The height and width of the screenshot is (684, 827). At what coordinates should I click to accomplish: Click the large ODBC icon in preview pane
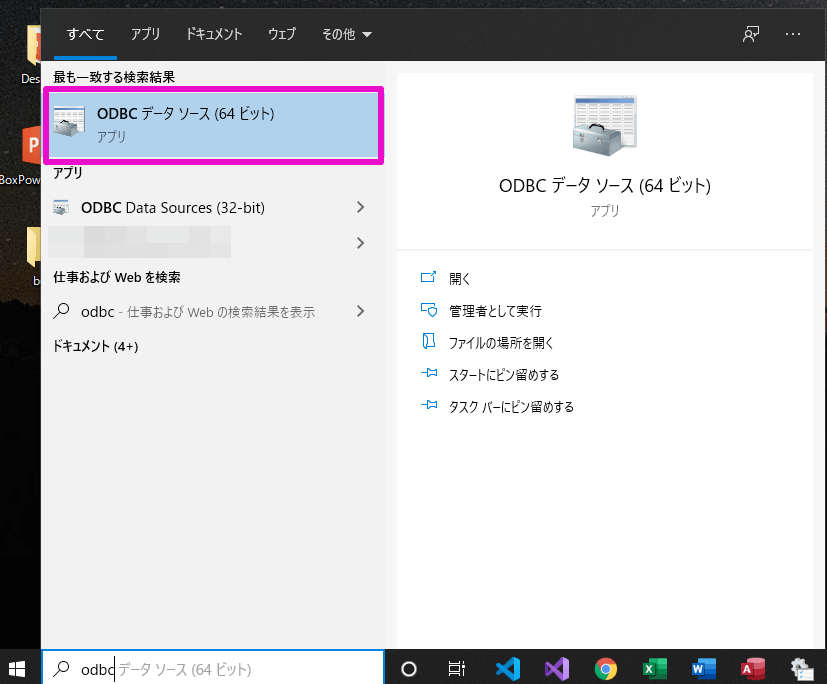point(605,126)
